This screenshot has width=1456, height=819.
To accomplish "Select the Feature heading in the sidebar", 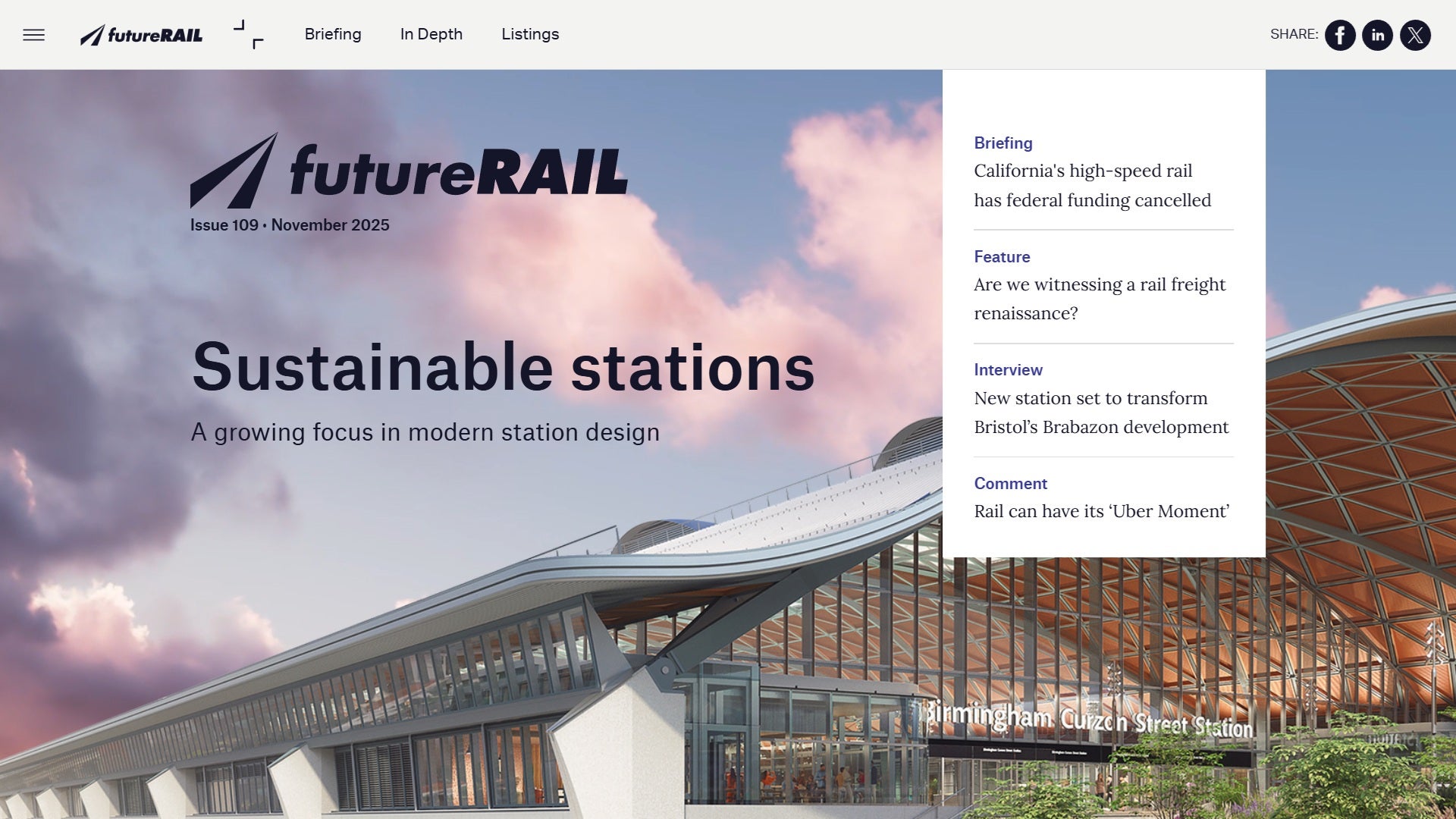I will tap(1002, 257).
